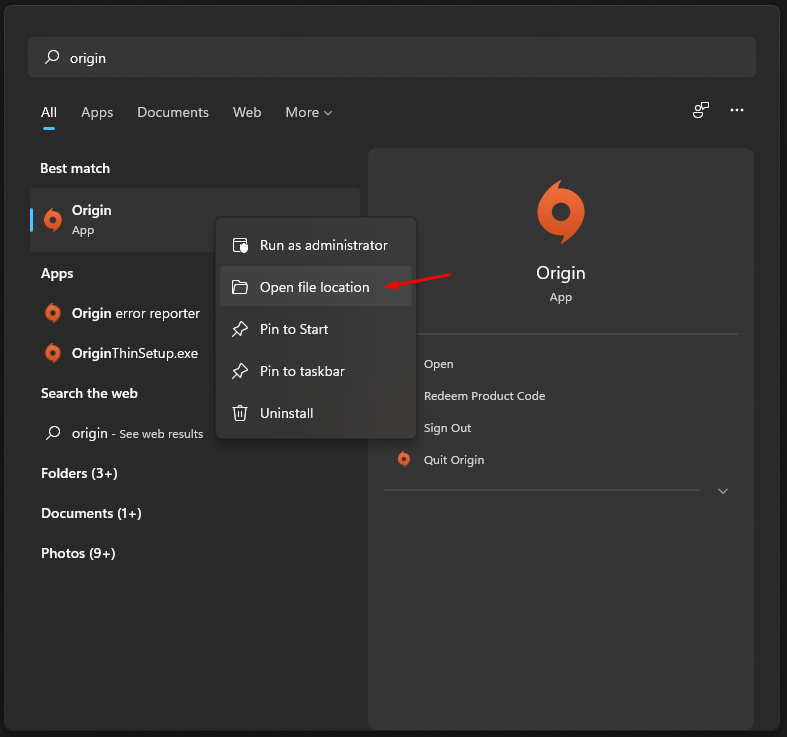Expand the 'Photos (9+)' results group
The image size is (787, 737).
tap(78, 553)
